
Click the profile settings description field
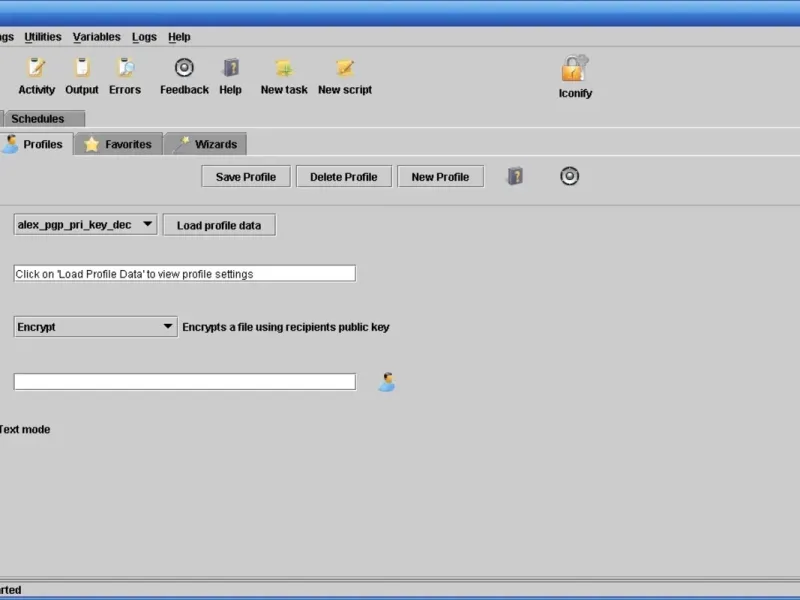pos(185,273)
